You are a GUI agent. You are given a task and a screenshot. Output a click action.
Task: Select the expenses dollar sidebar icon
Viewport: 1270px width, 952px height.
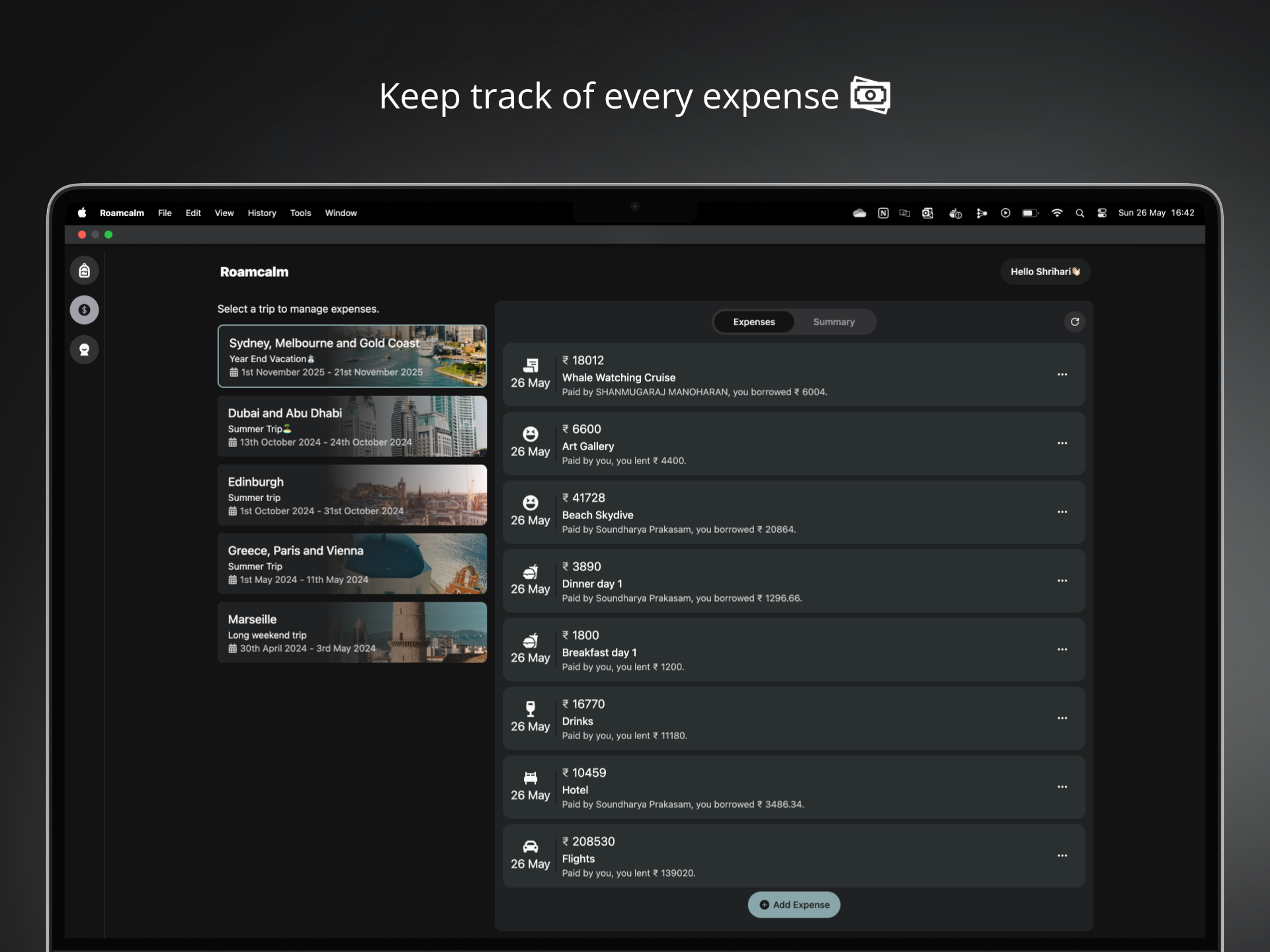(x=84, y=310)
